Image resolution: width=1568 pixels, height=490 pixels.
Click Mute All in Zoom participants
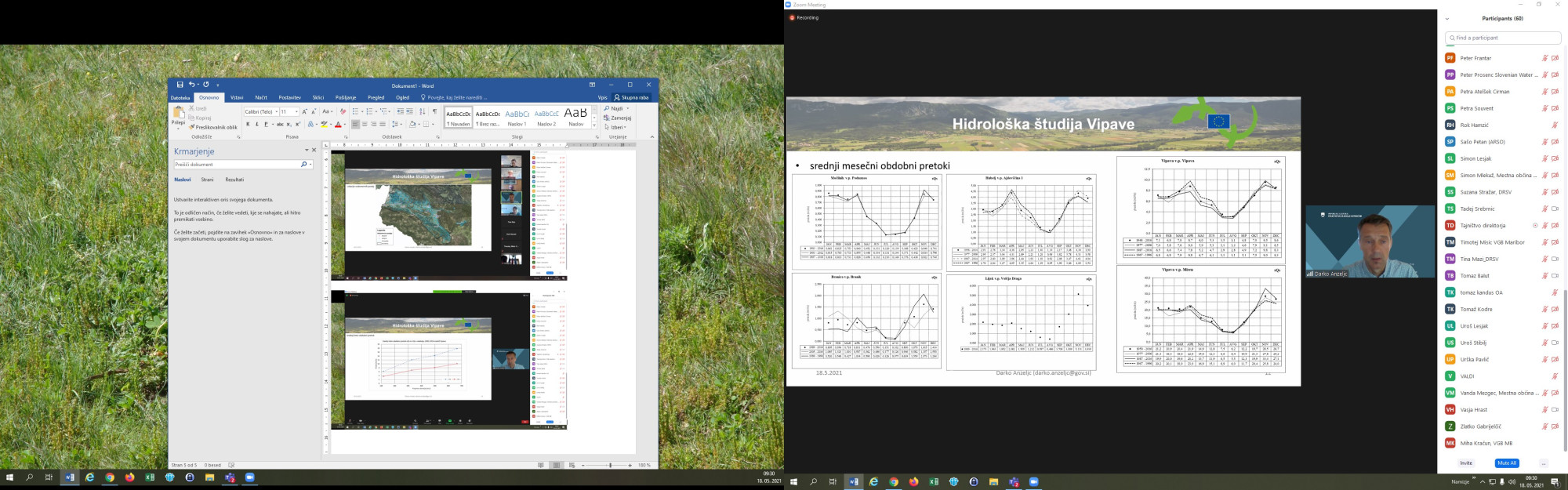[1507, 463]
